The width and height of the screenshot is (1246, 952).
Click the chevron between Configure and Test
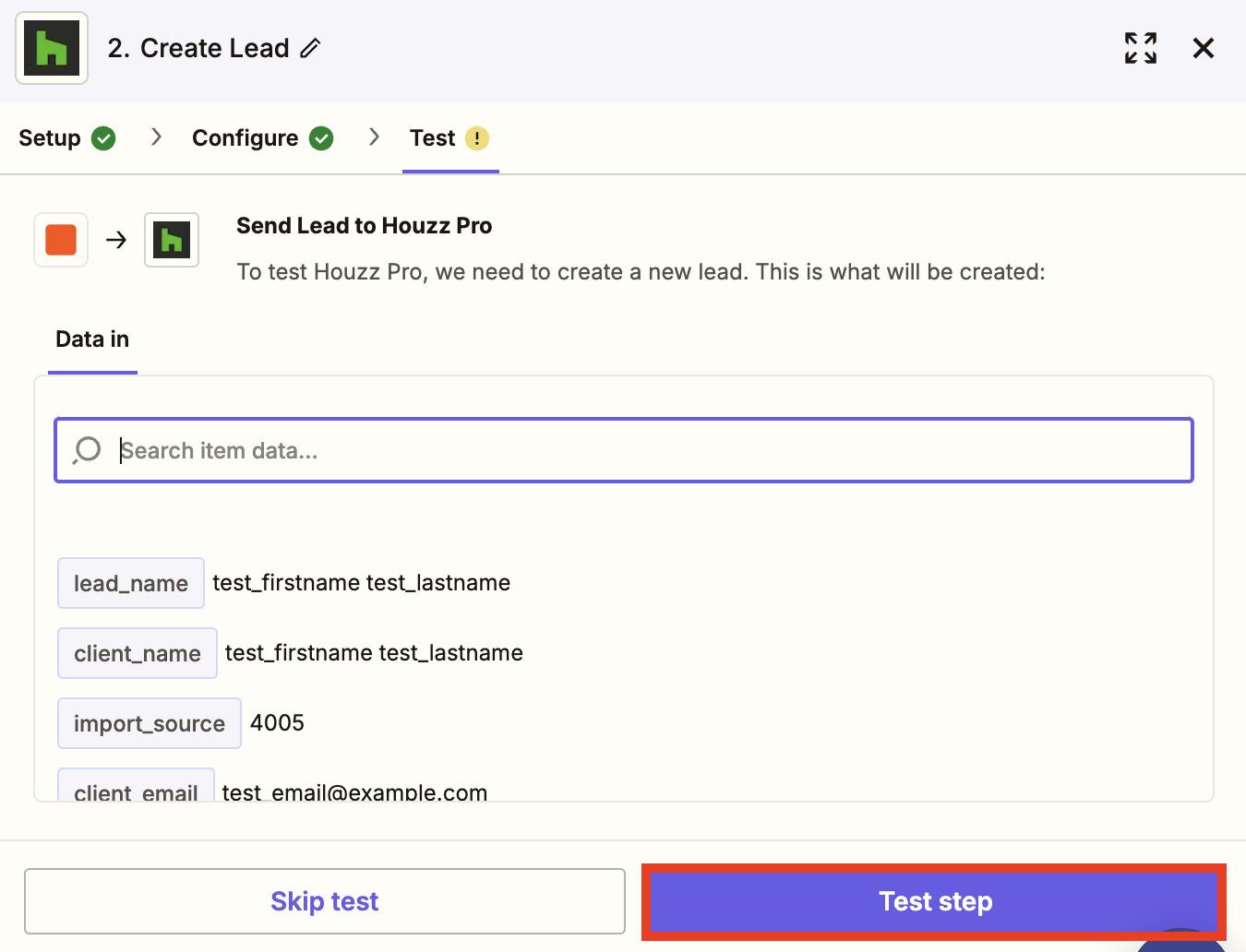coord(374,137)
